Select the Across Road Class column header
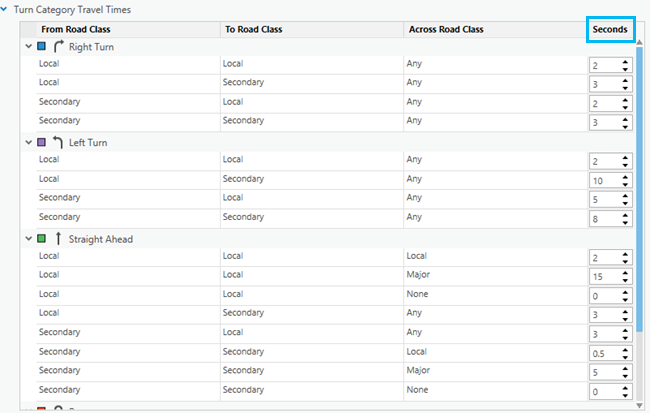650x413 pixels. (446, 29)
